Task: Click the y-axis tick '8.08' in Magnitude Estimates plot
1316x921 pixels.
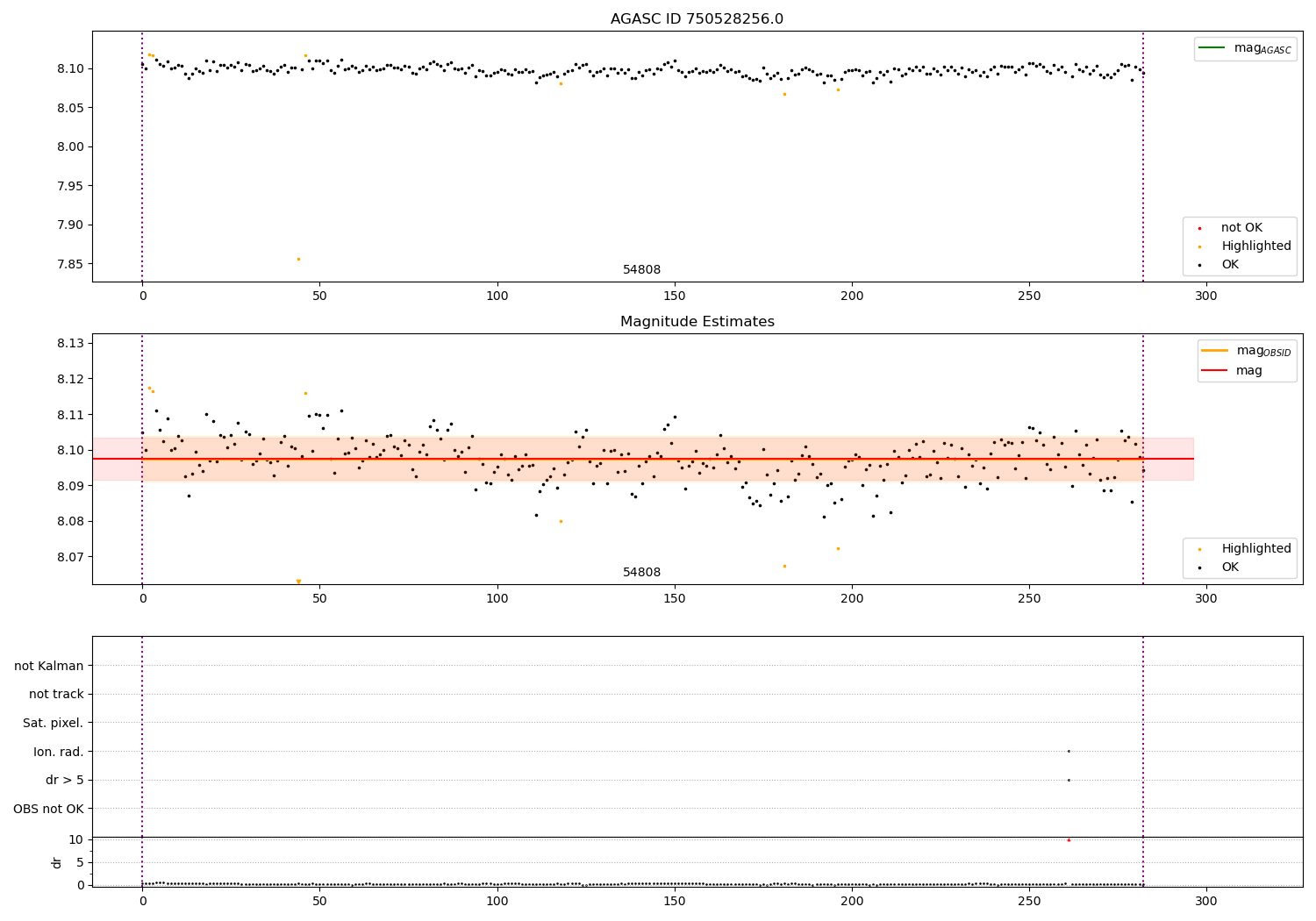Action: click(x=70, y=521)
